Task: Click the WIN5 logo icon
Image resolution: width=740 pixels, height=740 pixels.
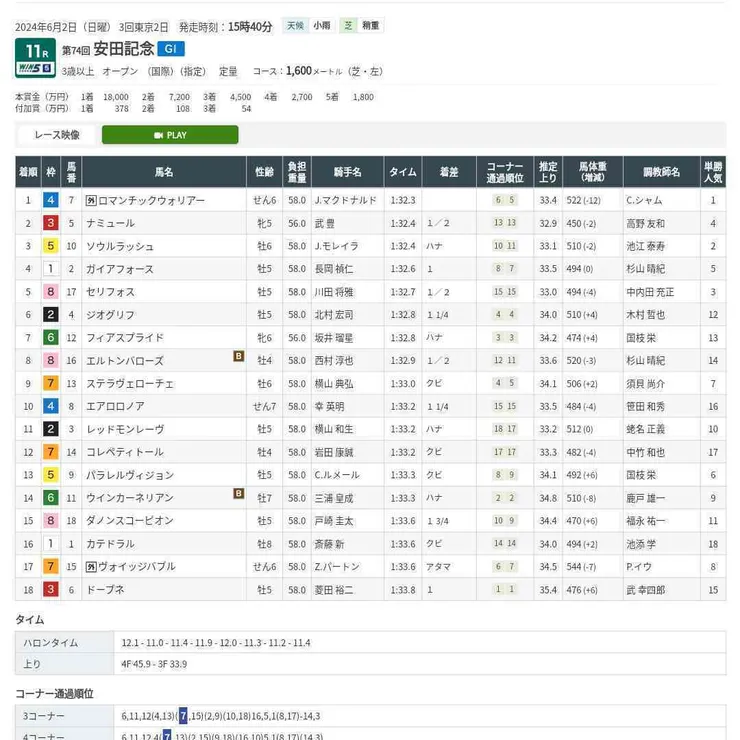Action: coord(34,69)
